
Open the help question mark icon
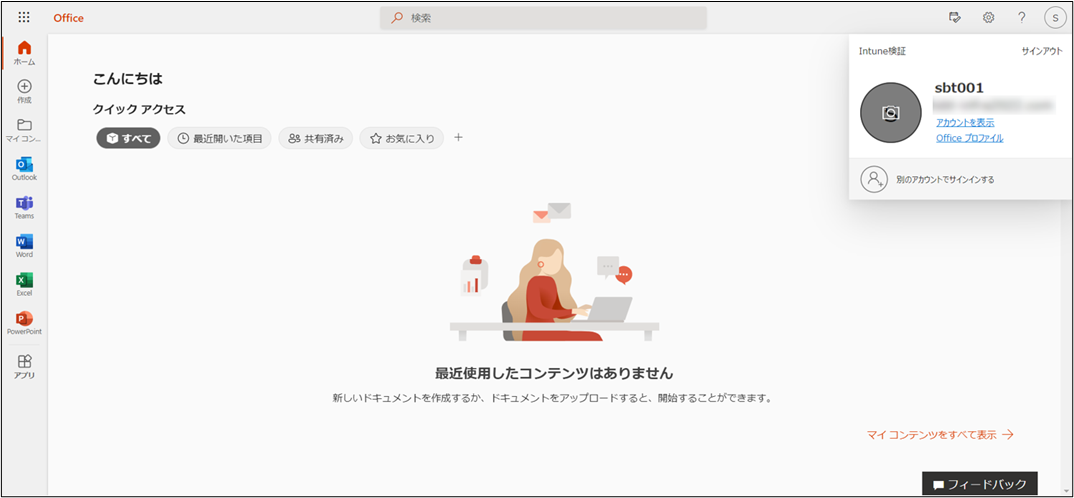(x=1021, y=18)
